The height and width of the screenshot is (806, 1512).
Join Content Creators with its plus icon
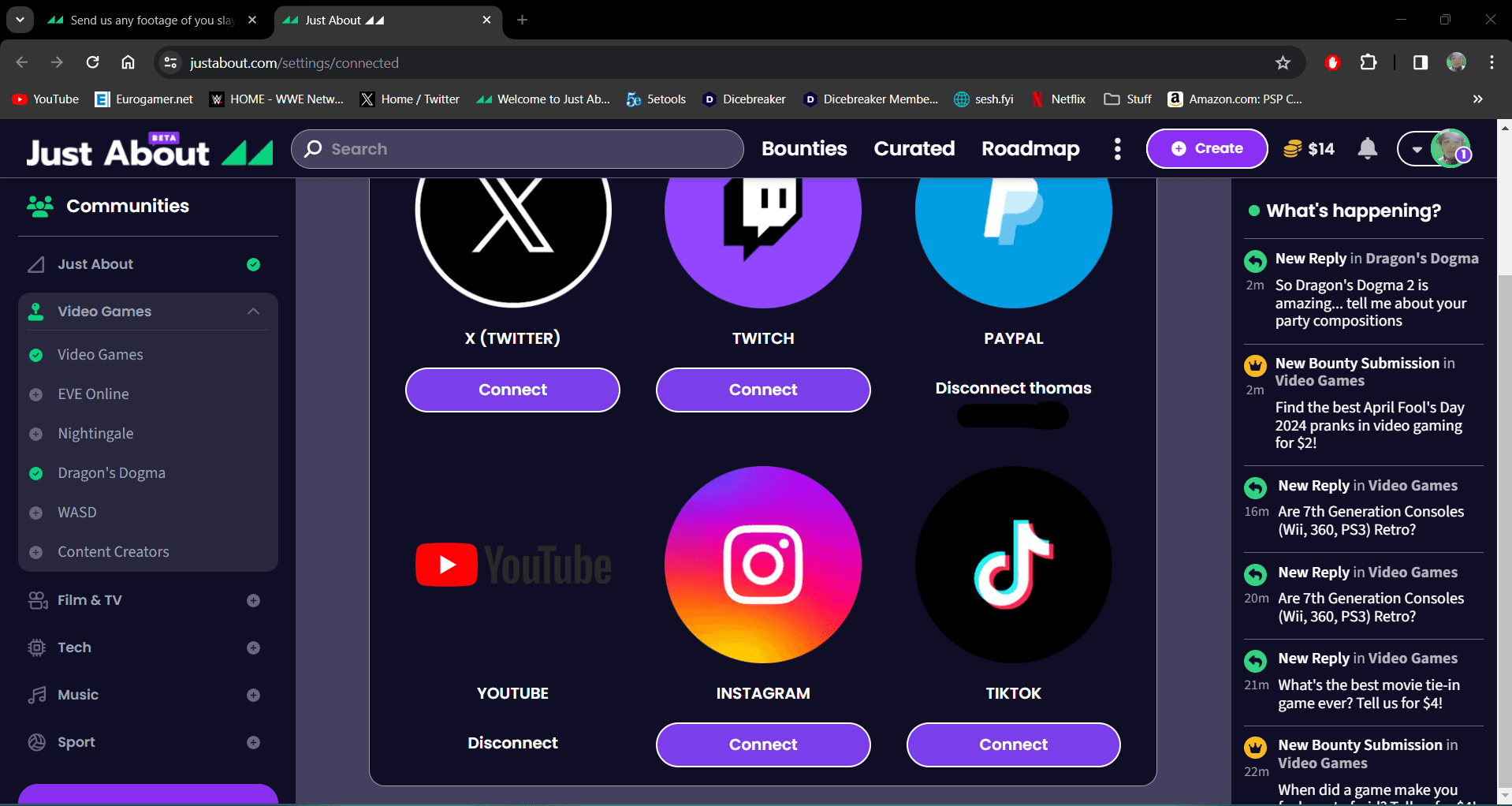coord(35,552)
